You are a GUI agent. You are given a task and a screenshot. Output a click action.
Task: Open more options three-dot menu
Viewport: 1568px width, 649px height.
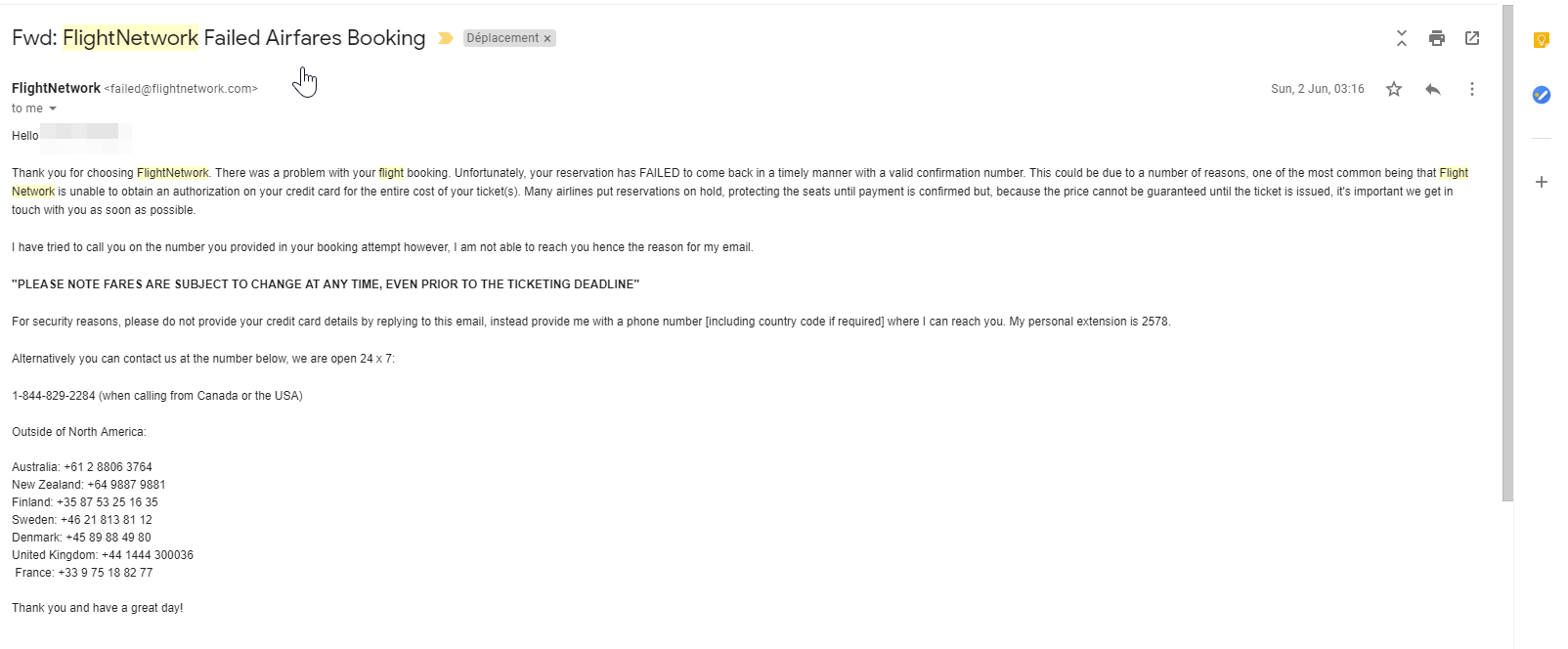[x=1472, y=89]
